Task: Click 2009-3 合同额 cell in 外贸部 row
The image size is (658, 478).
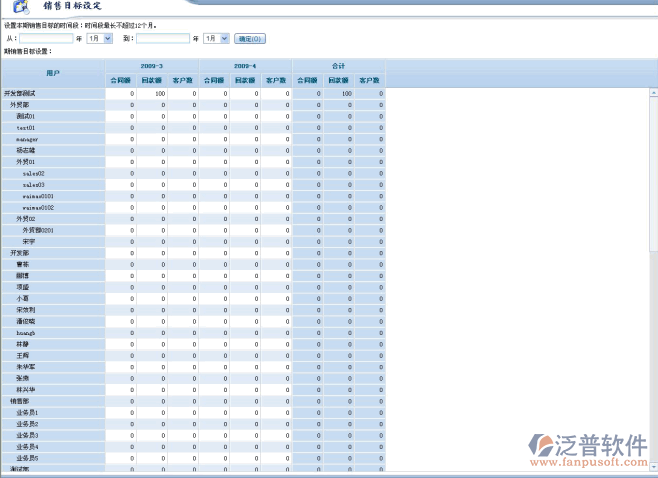Action: 121,105
